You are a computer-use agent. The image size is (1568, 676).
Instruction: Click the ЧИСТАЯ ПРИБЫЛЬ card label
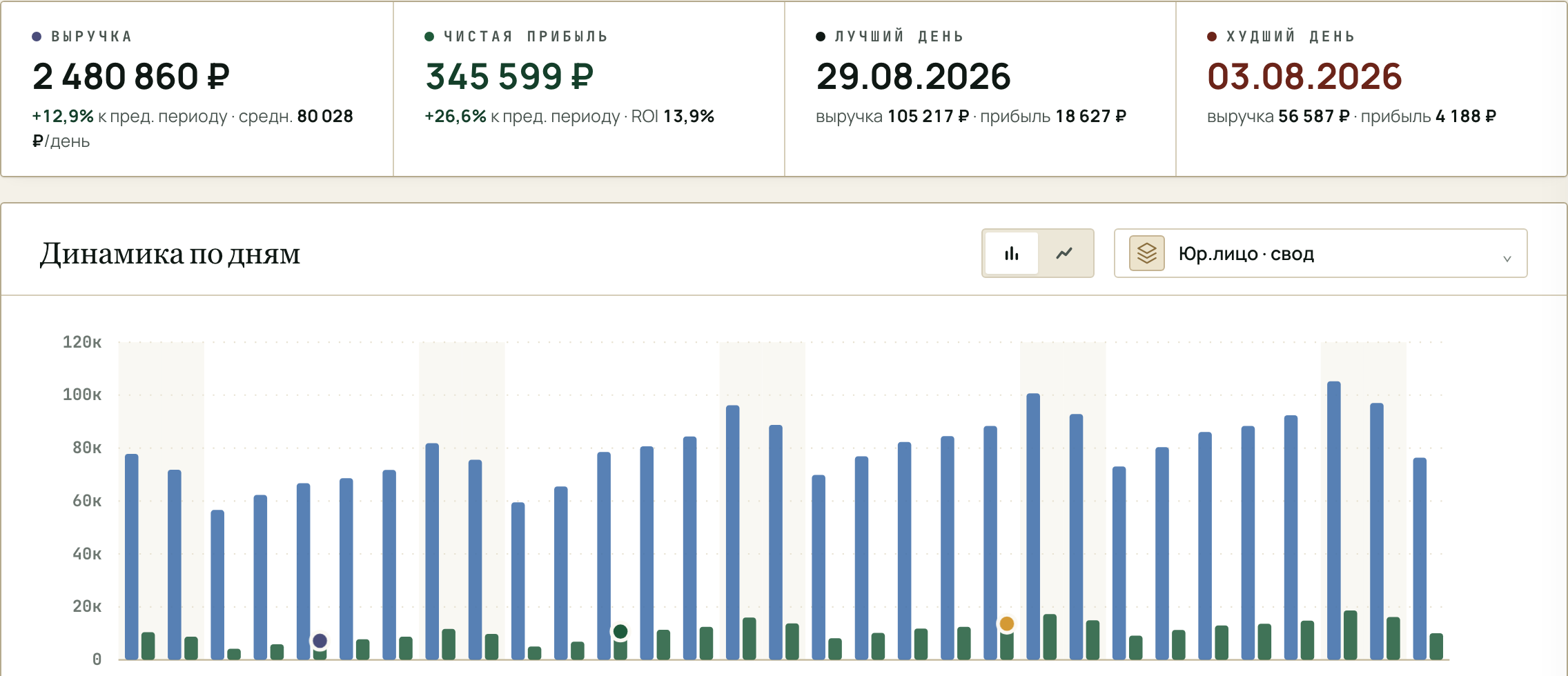point(525,37)
